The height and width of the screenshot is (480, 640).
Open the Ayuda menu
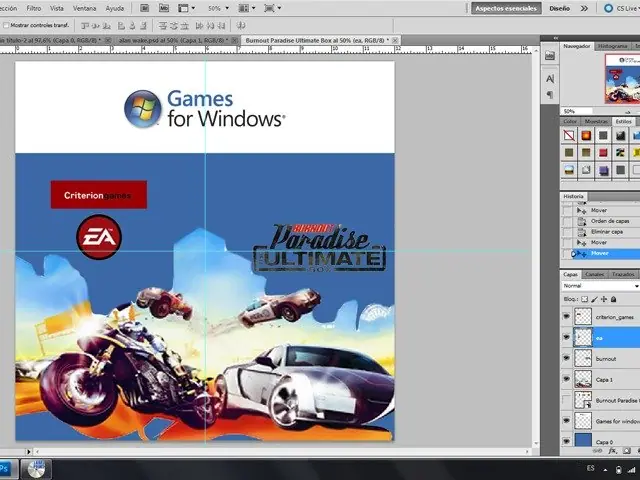pyautogui.click(x=115, y=8)
